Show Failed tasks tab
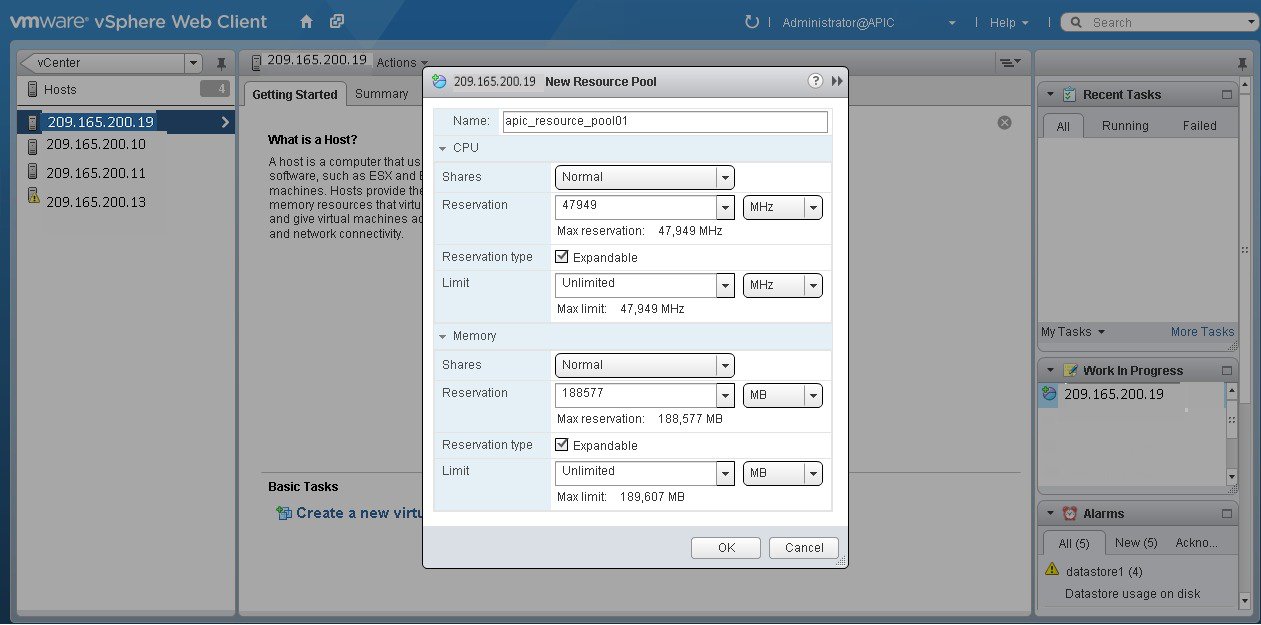This screenshot has width=1261, height=625. (x=1199, y=126)
